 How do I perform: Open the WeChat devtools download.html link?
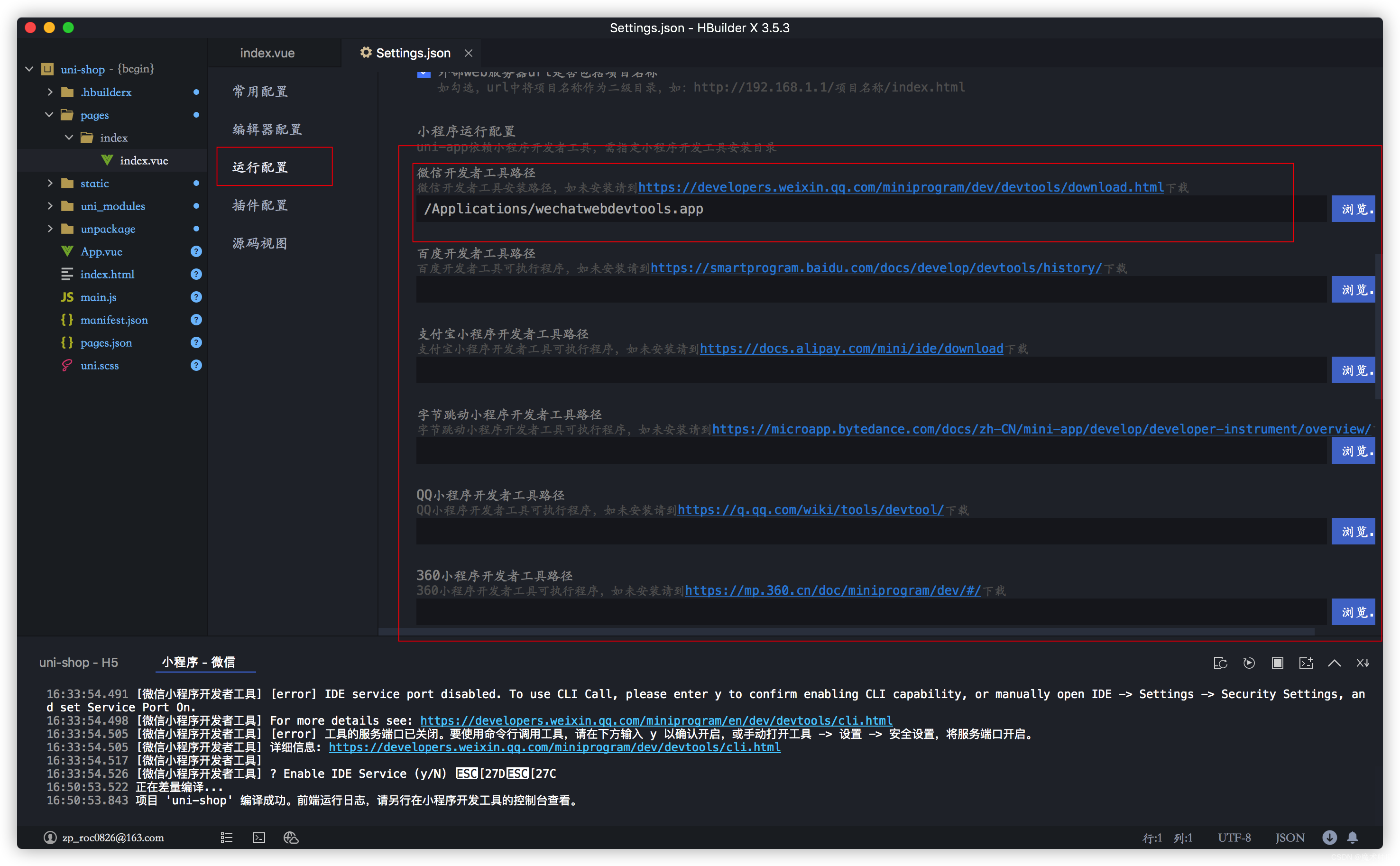point(901,187)
